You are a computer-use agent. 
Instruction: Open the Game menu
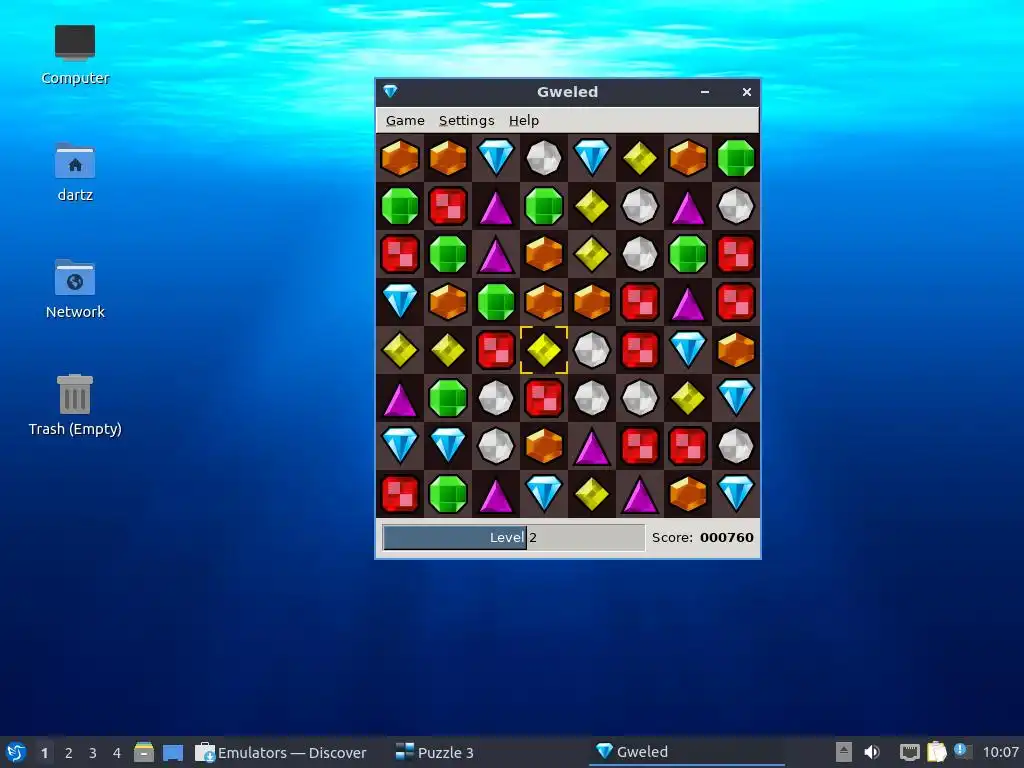(405, 120)
